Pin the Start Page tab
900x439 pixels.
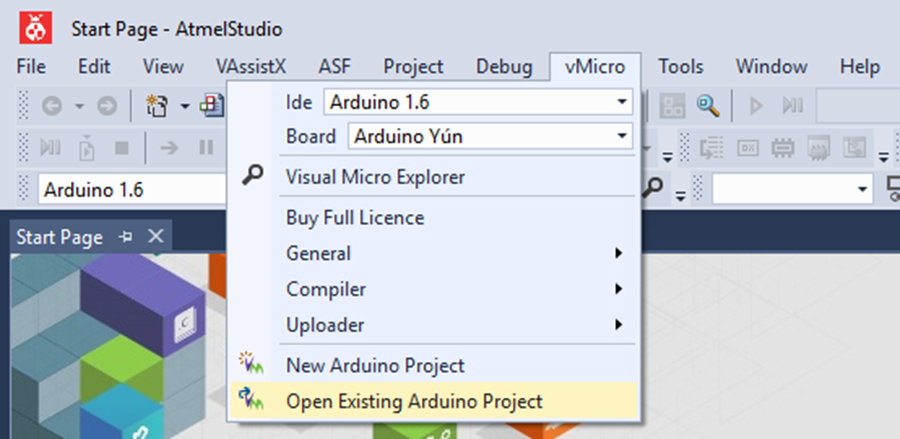tap(125, 236)
